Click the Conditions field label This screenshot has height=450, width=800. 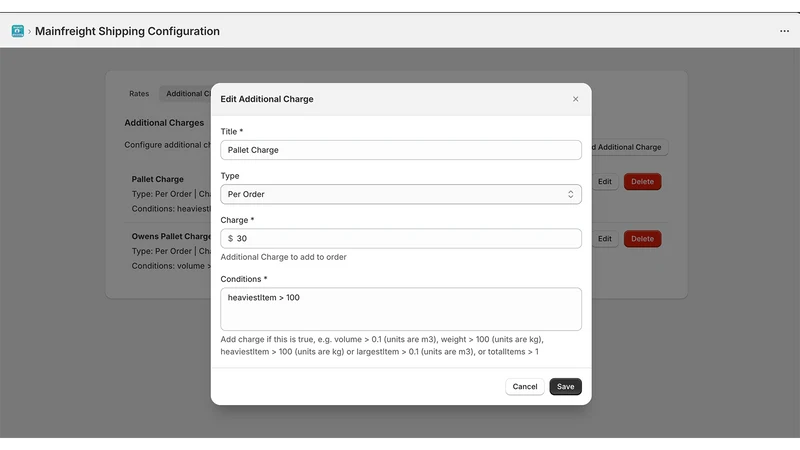243,279
